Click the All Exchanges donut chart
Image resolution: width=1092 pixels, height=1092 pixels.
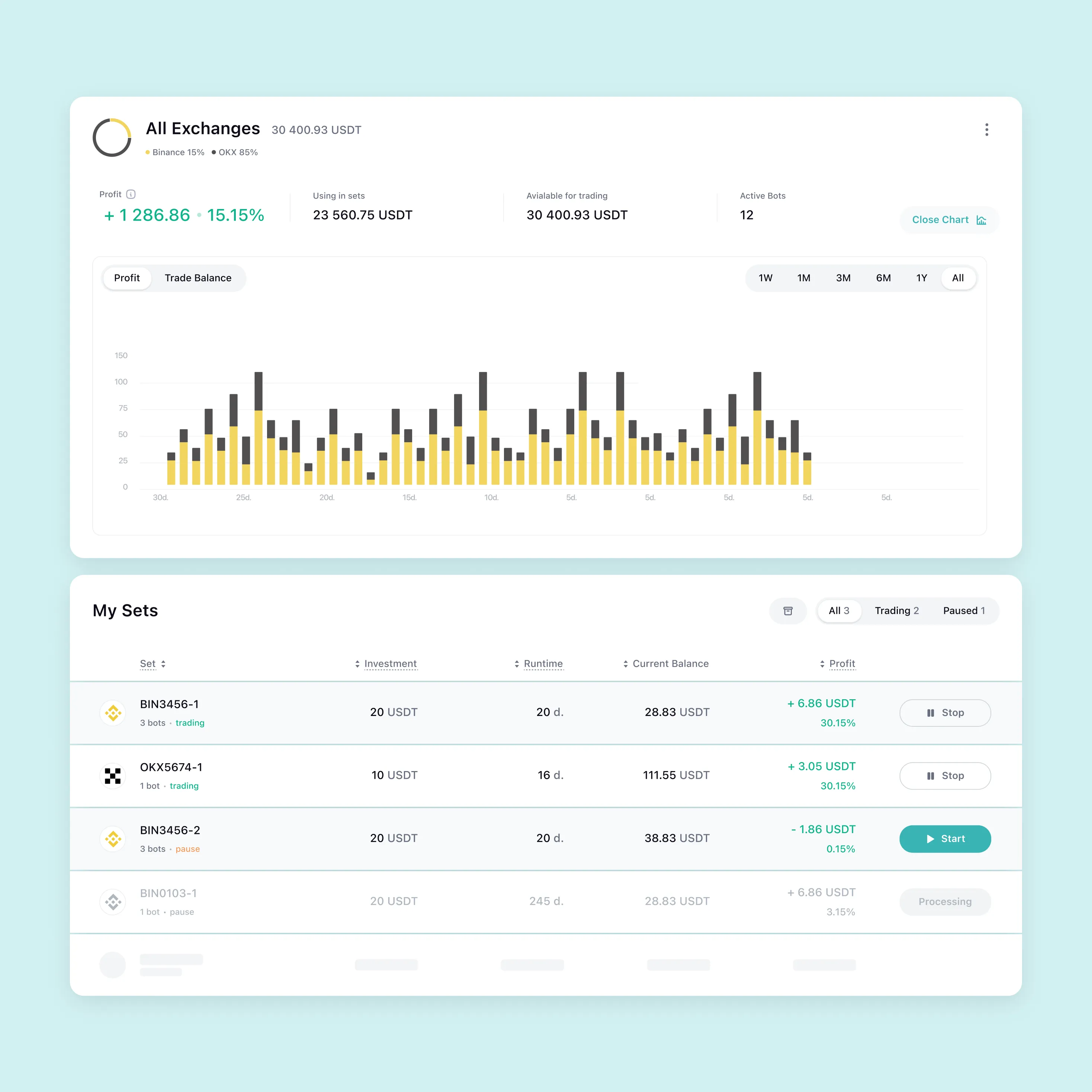tap(112, 137)
